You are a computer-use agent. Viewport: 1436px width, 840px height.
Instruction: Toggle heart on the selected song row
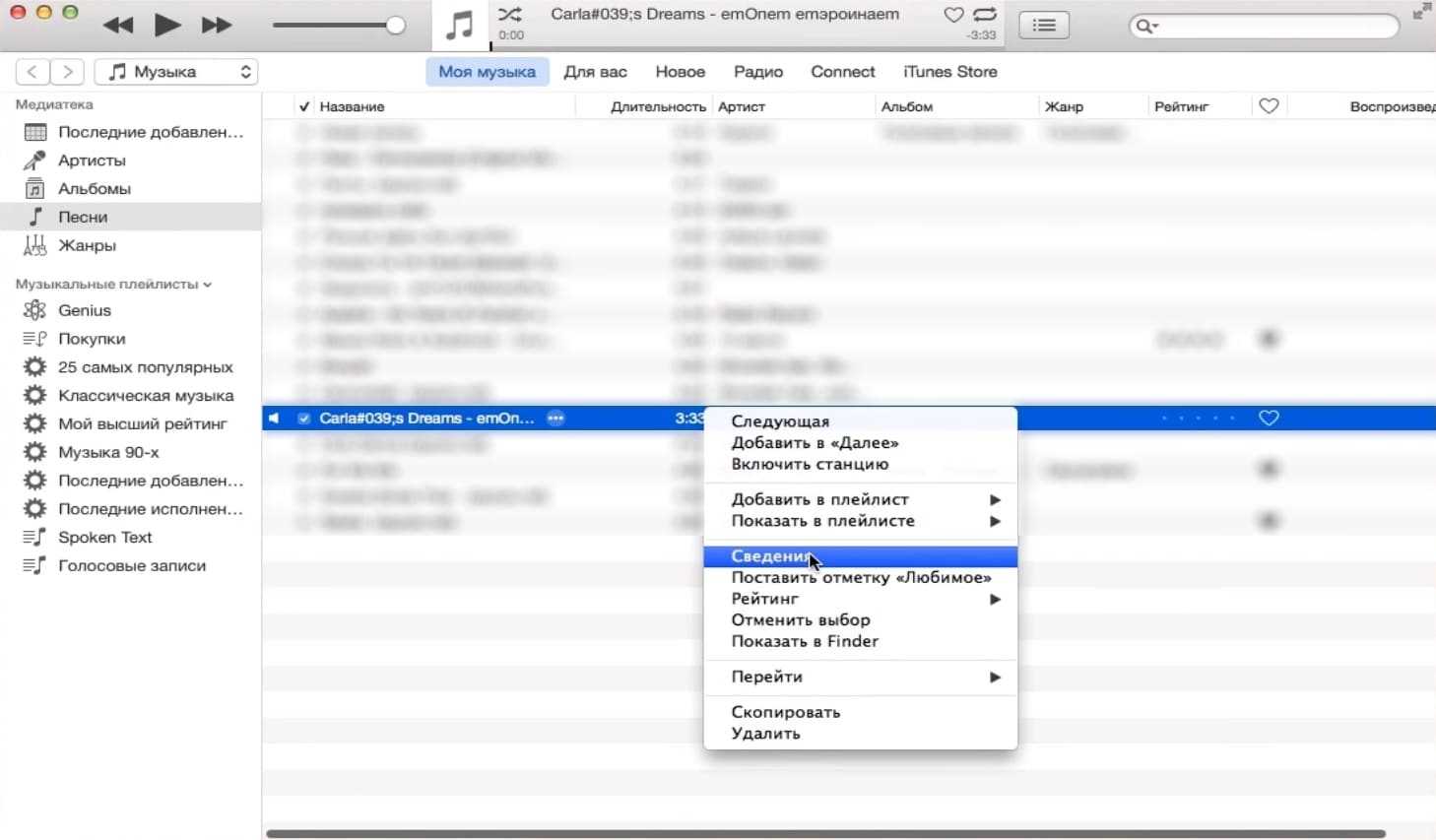[1269, 419]
